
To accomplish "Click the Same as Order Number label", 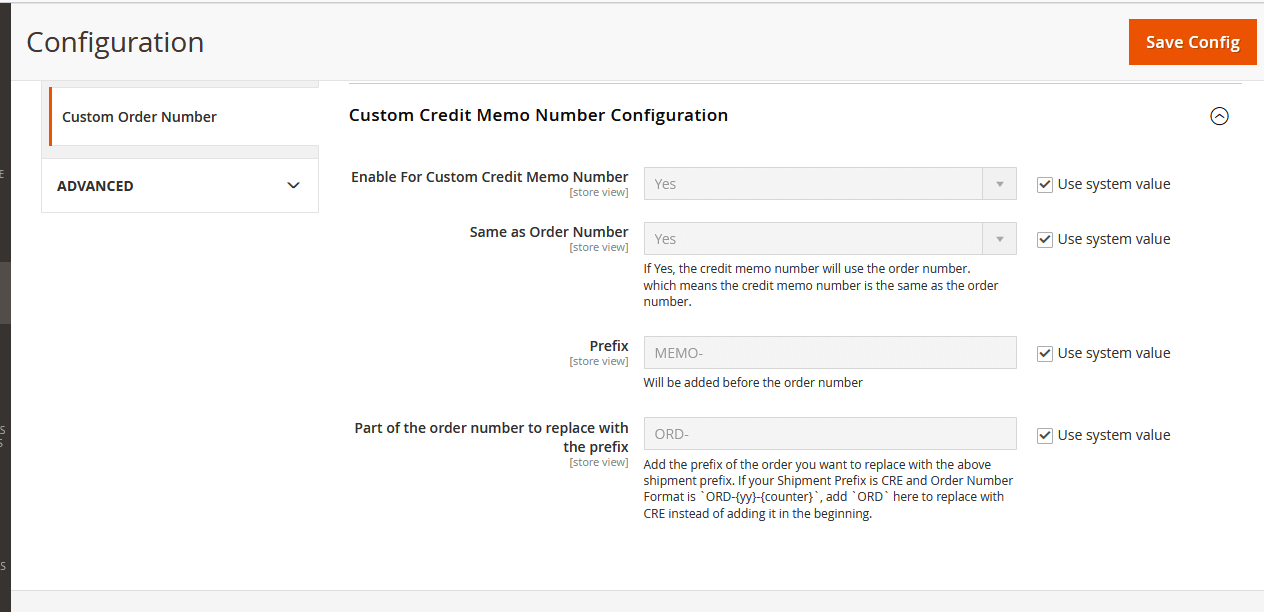I will 549,232.
